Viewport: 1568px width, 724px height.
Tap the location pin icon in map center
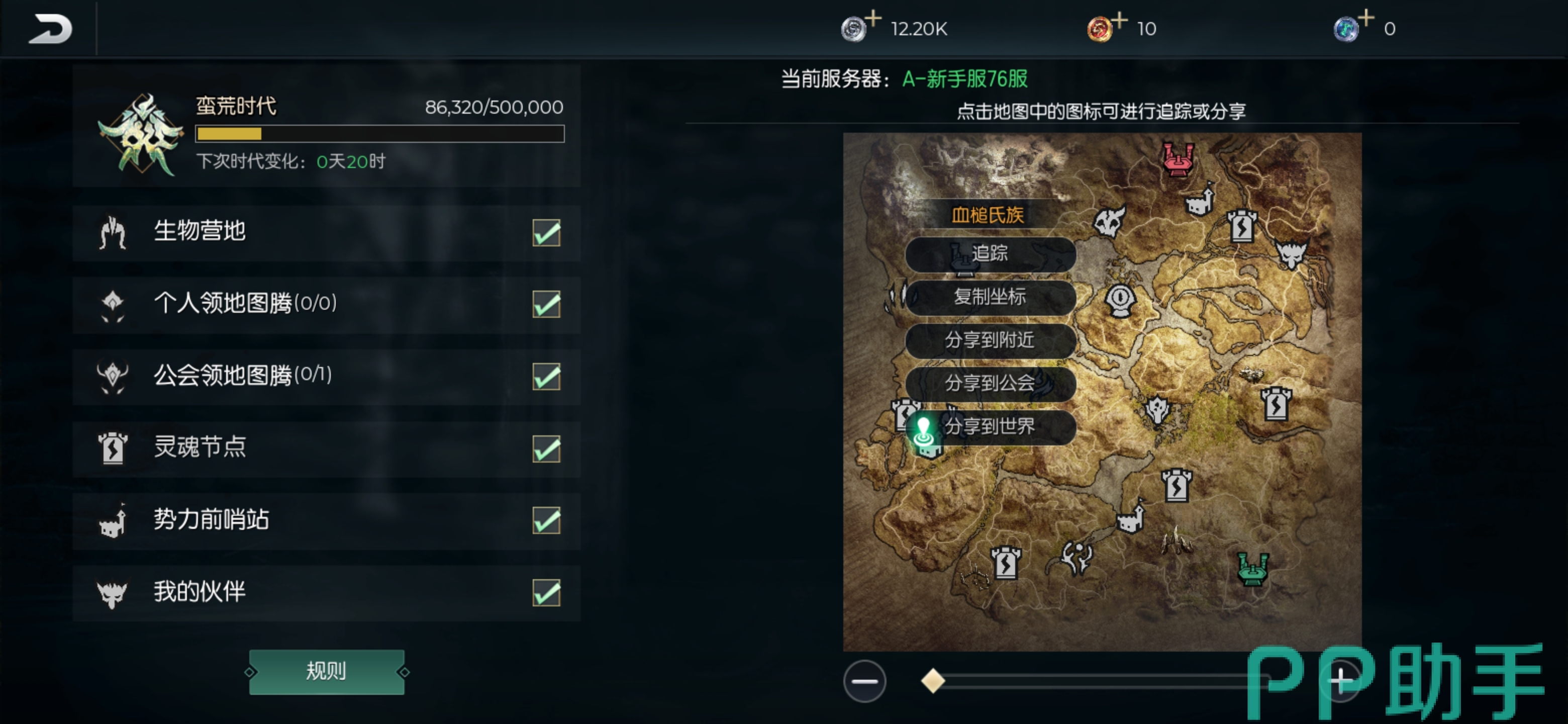(x=1120, y=300)
